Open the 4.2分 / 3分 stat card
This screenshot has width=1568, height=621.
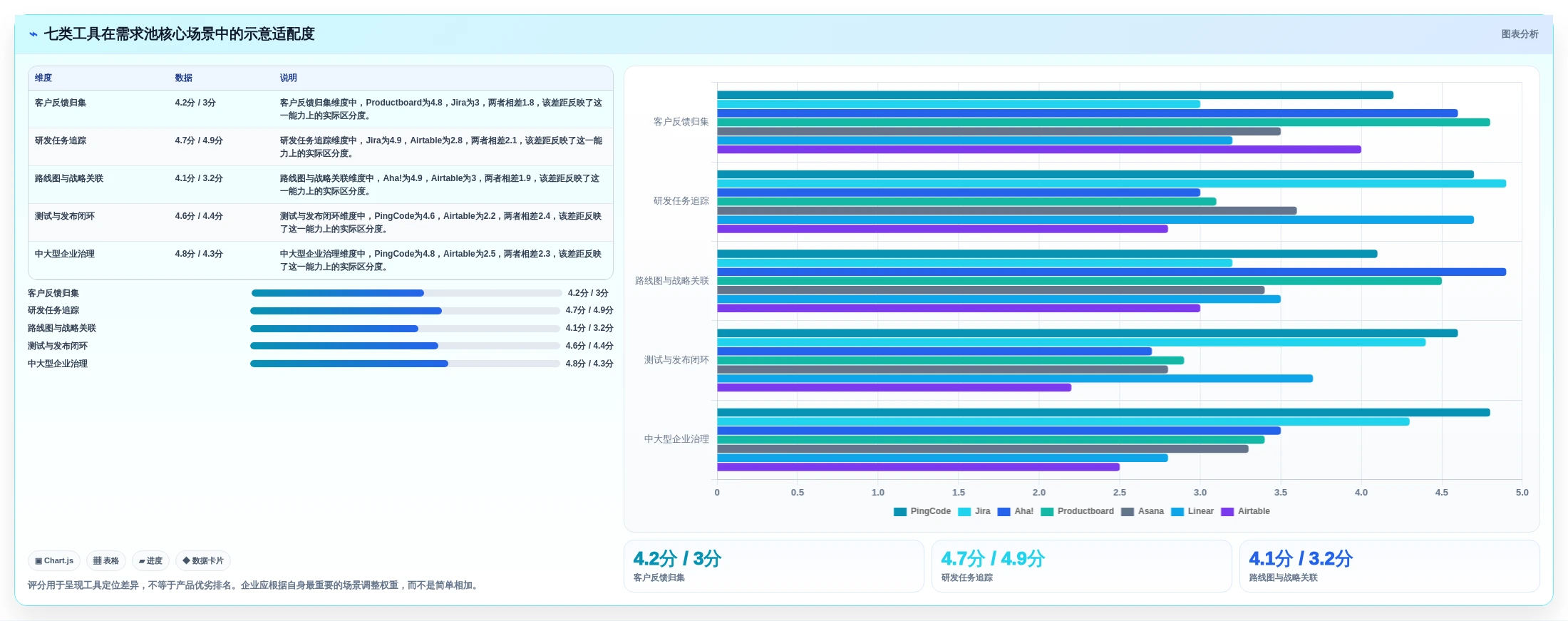774,566
